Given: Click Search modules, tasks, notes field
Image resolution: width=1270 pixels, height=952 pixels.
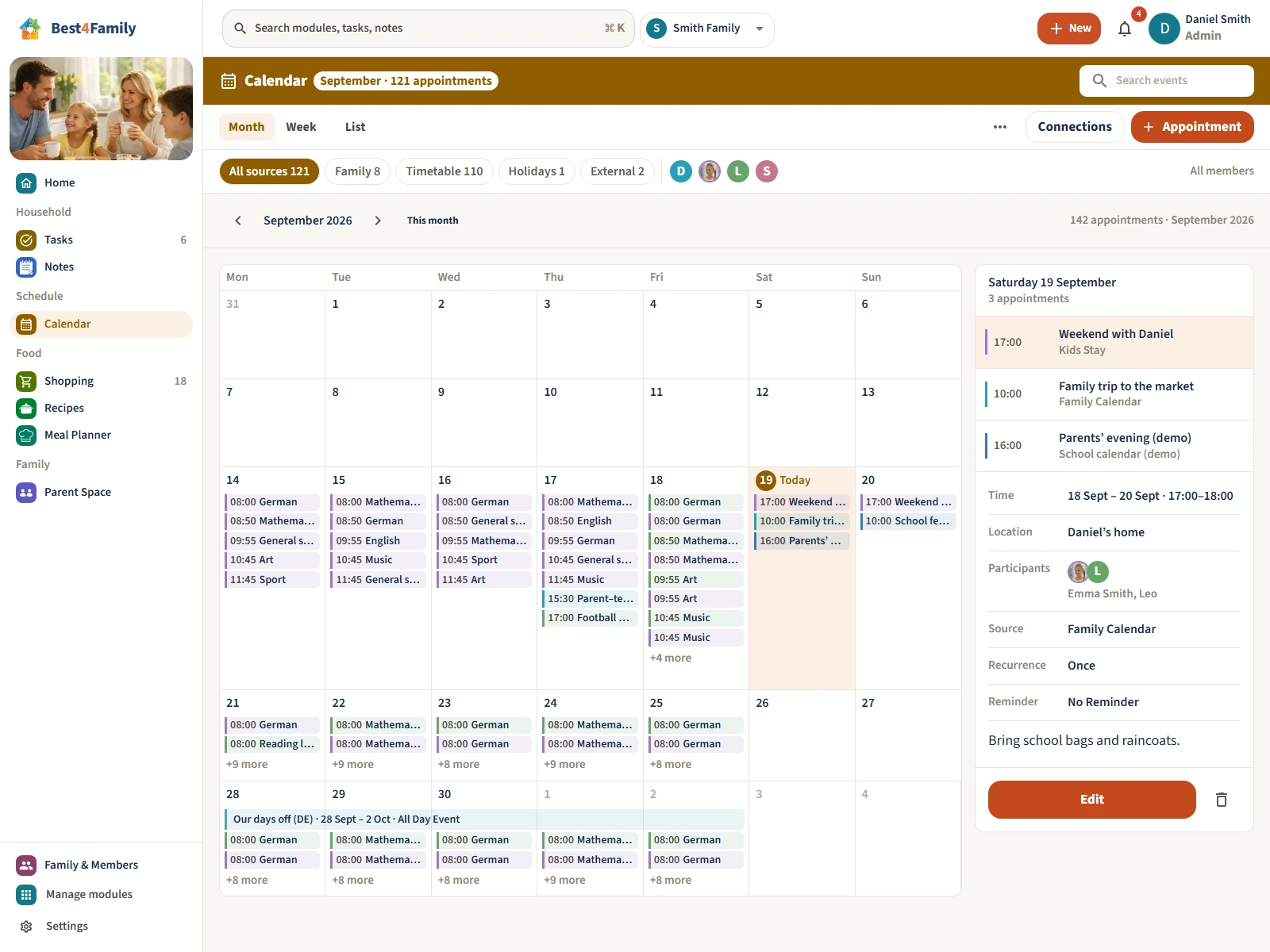Looking at the screenshot, I should tap(429, 29).
